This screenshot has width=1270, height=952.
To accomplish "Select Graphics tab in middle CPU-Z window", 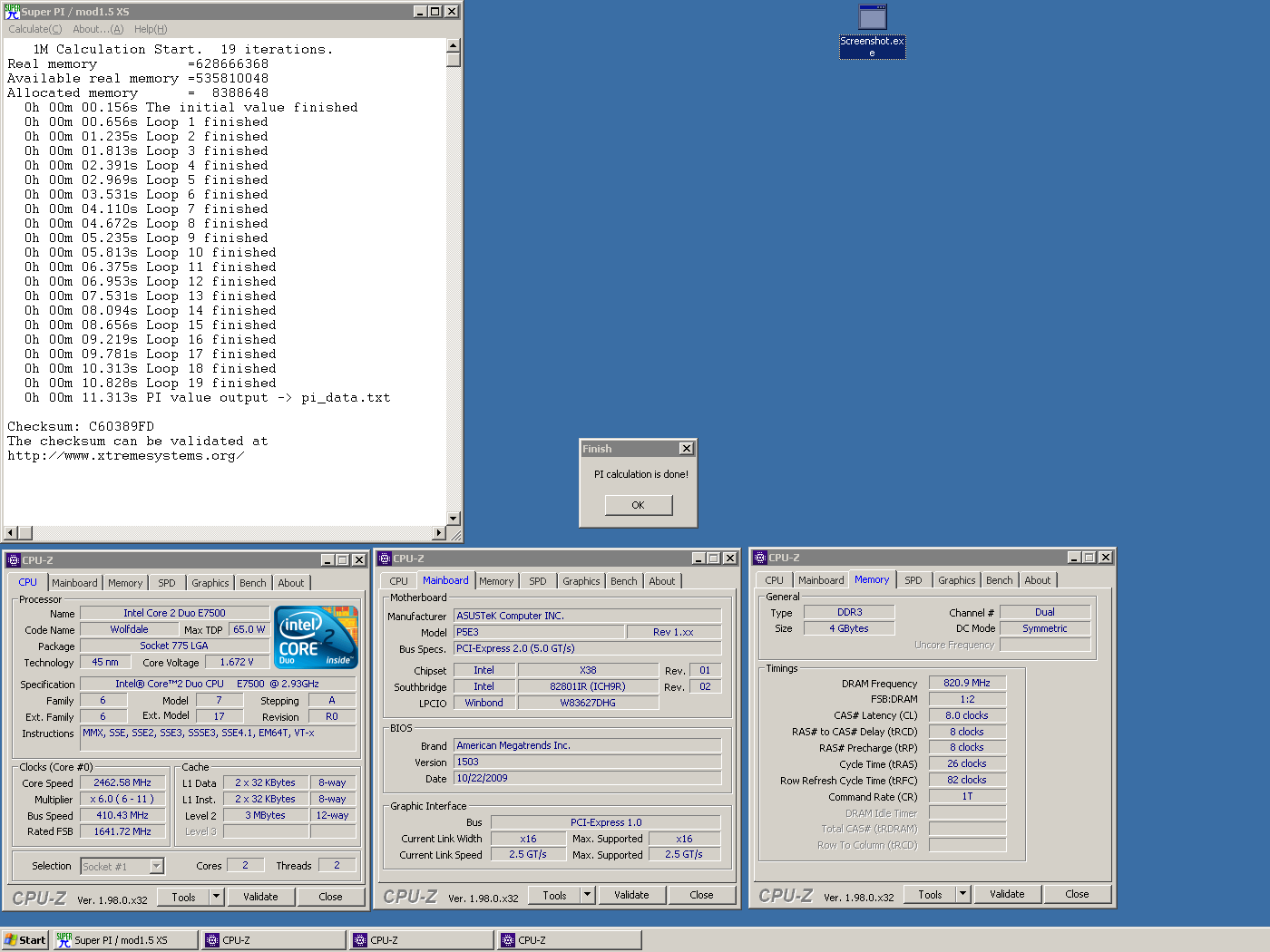I will (581, 581).
